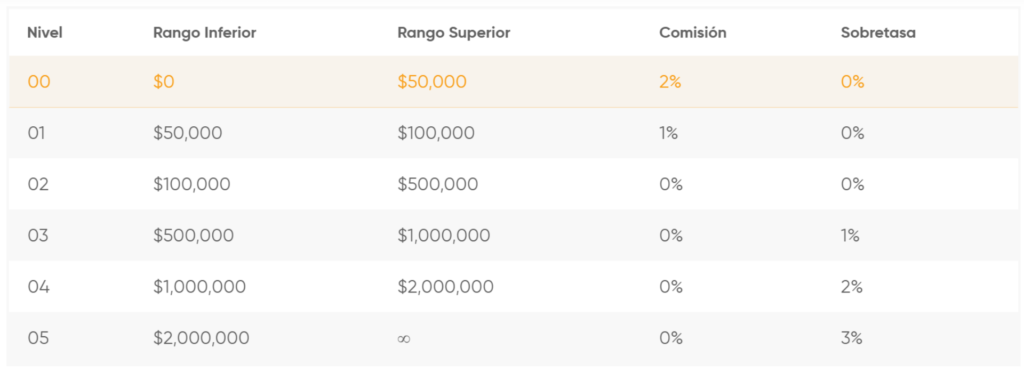Click the $500,000 upper range of level 02
The height and width of the screenshot is (373, 1024).
click(438, 184)
